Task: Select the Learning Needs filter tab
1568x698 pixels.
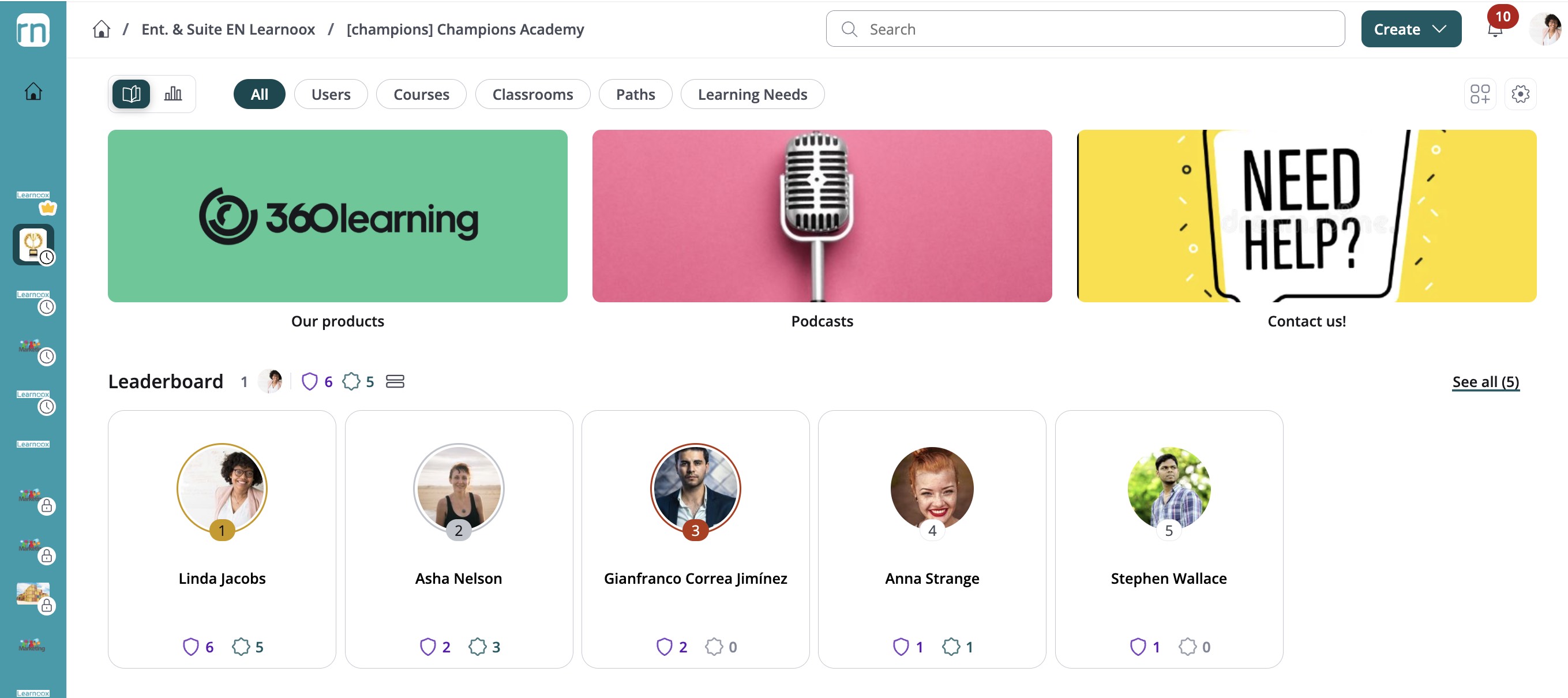Action: (x=752, y=95)
